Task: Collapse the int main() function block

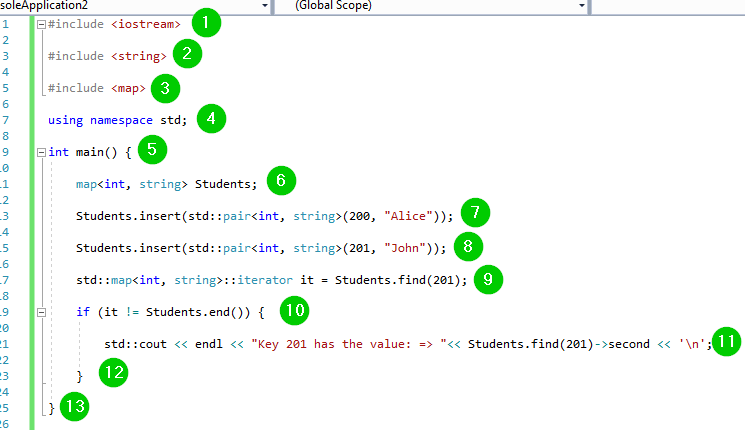Action: pos(40,153)
